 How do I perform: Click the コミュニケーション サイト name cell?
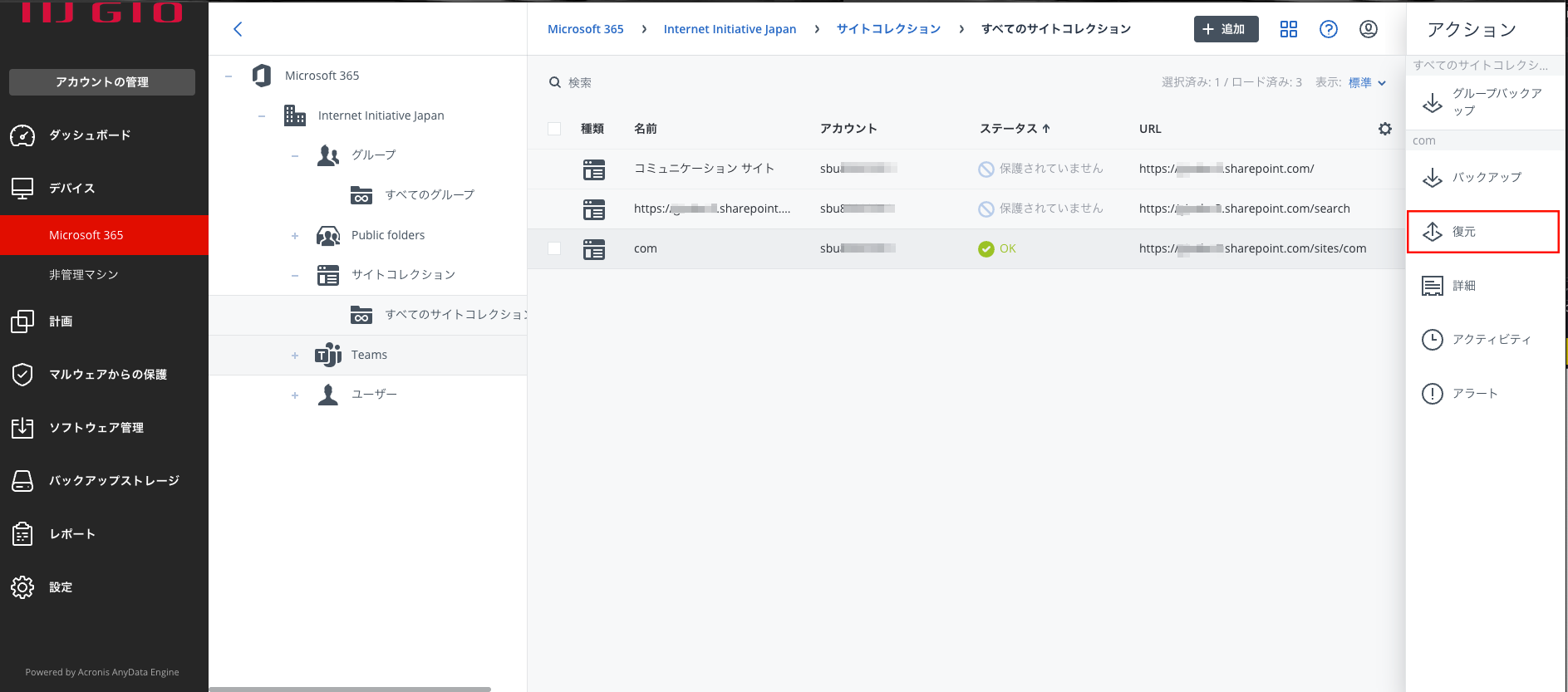704,169
